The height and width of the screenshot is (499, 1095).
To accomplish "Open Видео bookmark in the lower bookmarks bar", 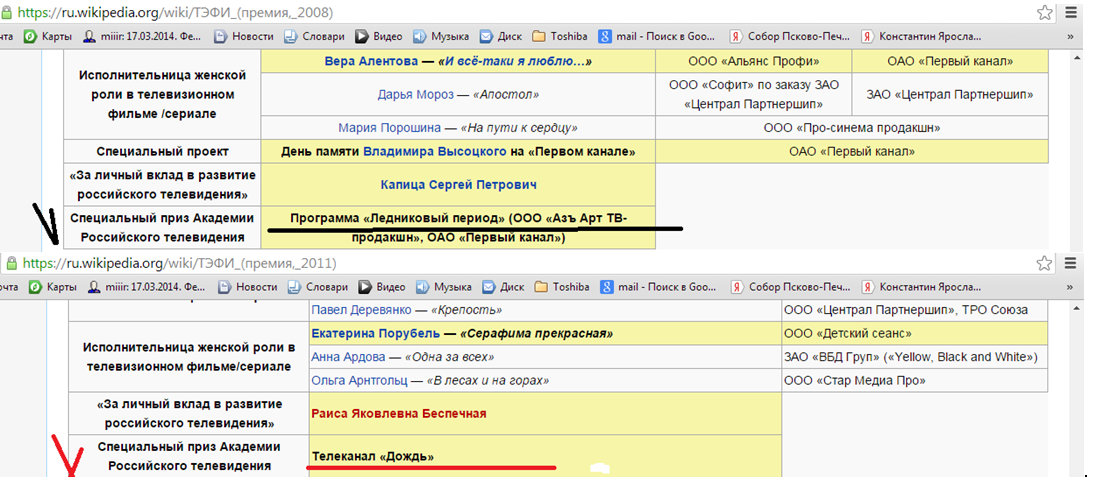I will tap(381, 287).
